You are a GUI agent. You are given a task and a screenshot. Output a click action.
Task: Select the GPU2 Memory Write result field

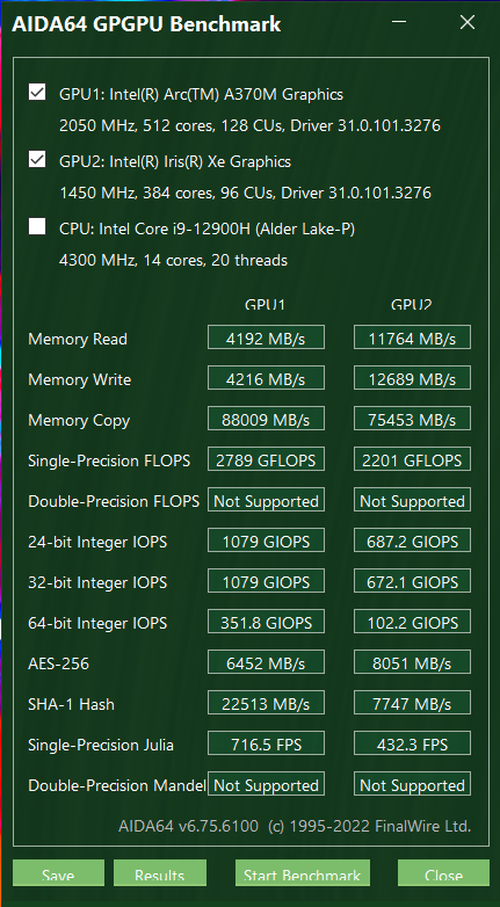click(x=412, y=378)
